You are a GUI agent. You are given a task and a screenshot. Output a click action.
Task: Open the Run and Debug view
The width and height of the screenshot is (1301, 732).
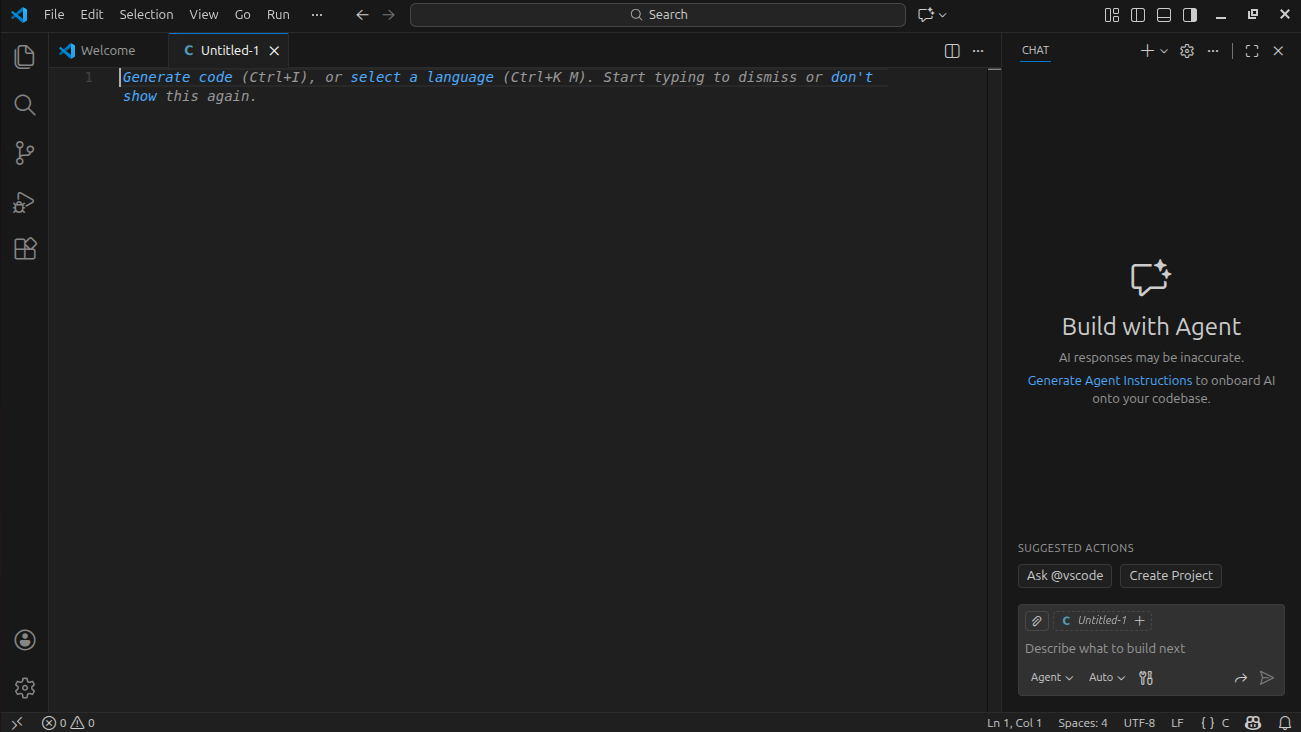[x=25, y=202]
